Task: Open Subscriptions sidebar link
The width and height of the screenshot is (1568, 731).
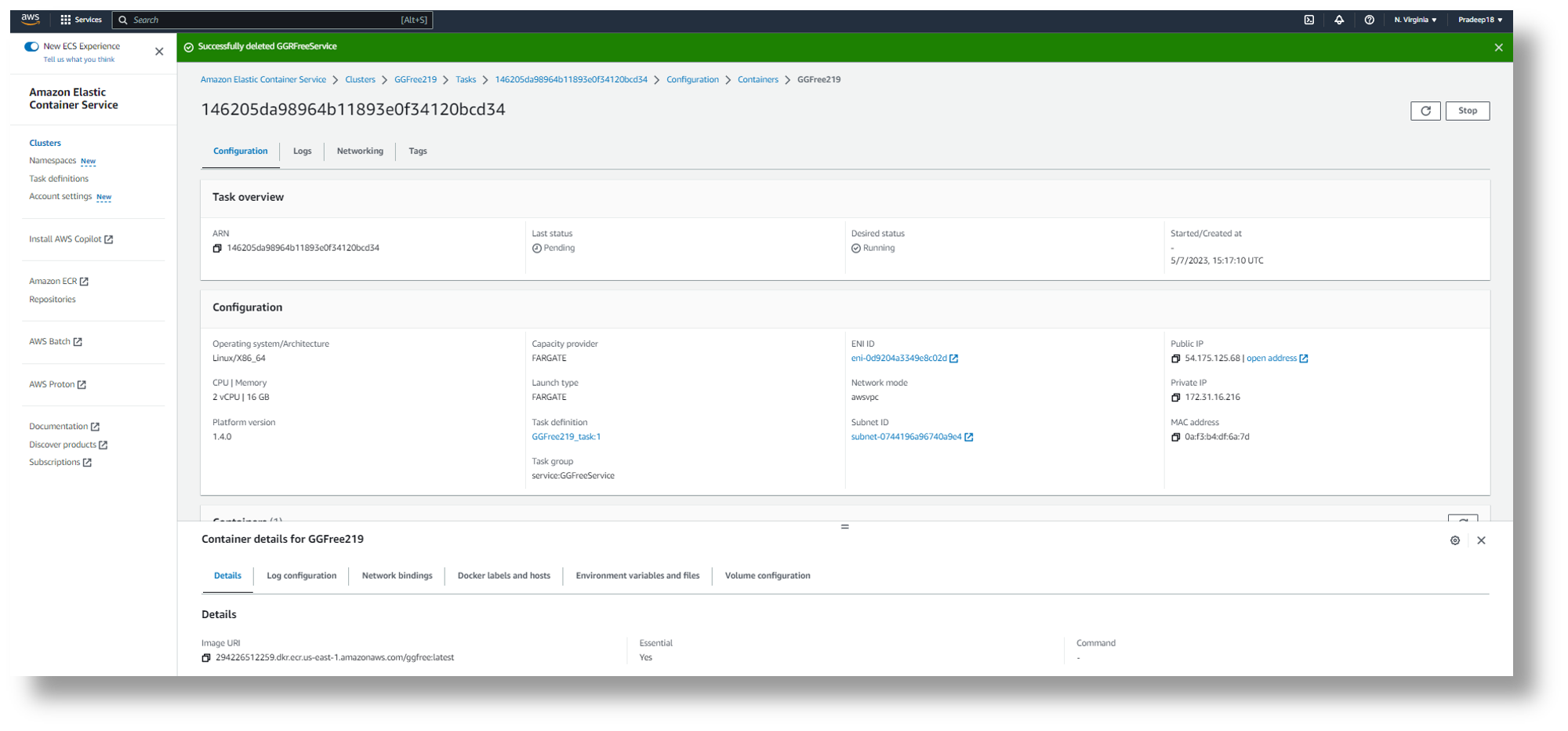Action: click(x=60, y=463)
